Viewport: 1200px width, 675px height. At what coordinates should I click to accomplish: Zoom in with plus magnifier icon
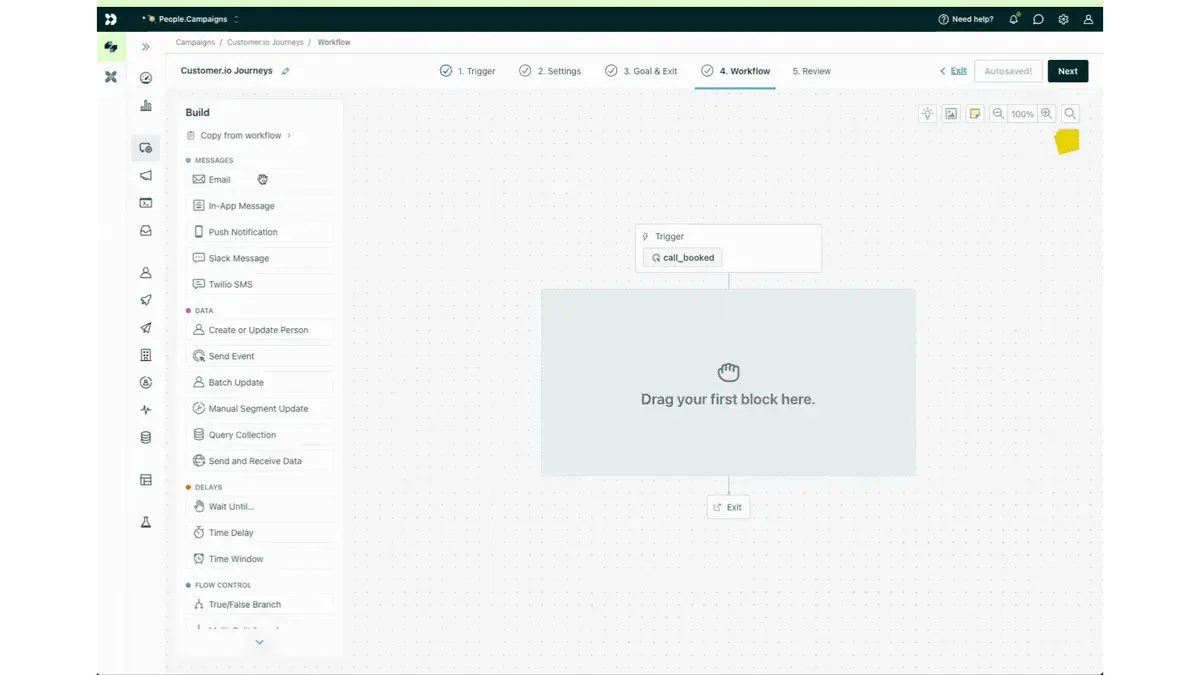tap(1046, 114)
